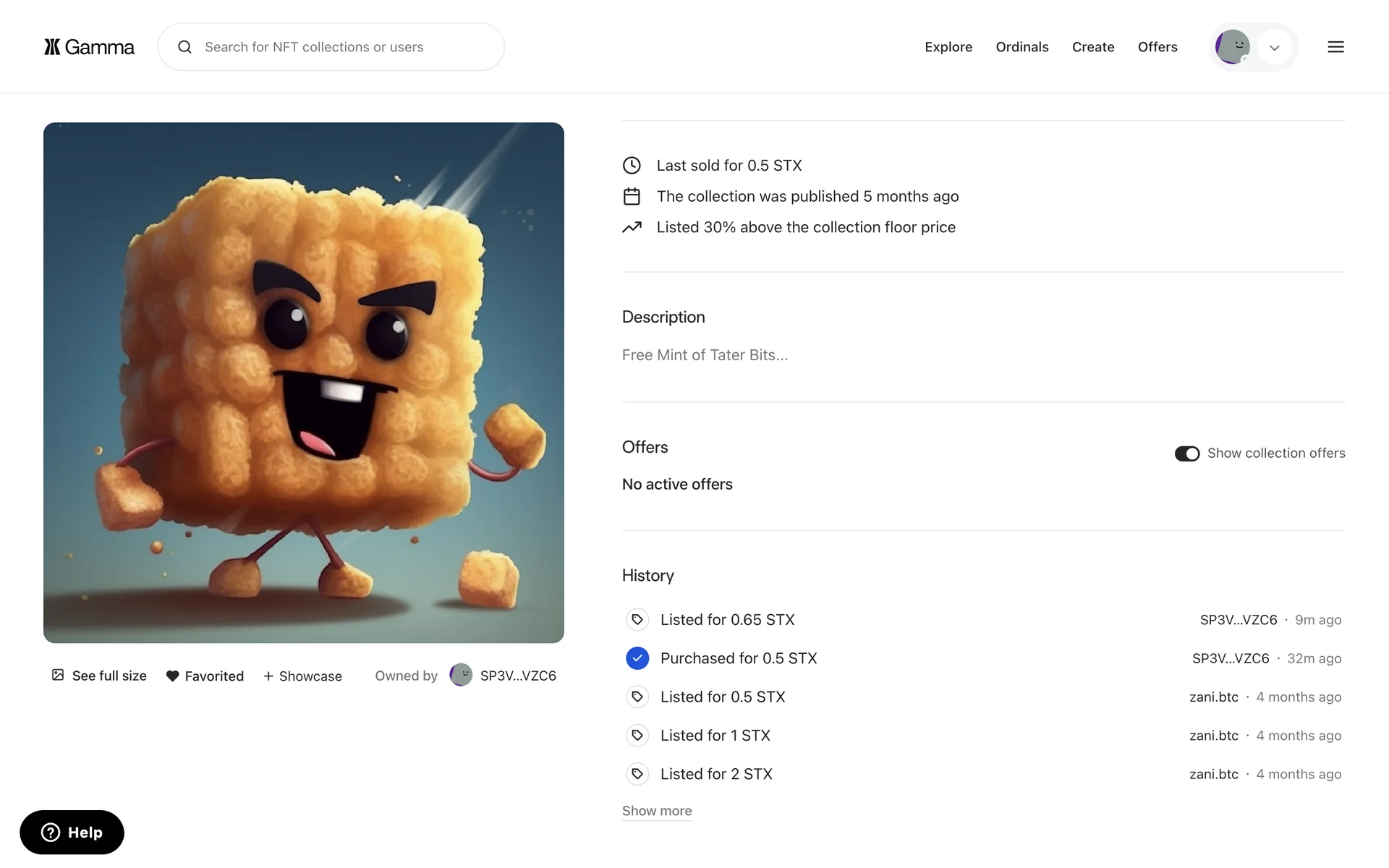Open the Offers nav link

[1157, 47]
